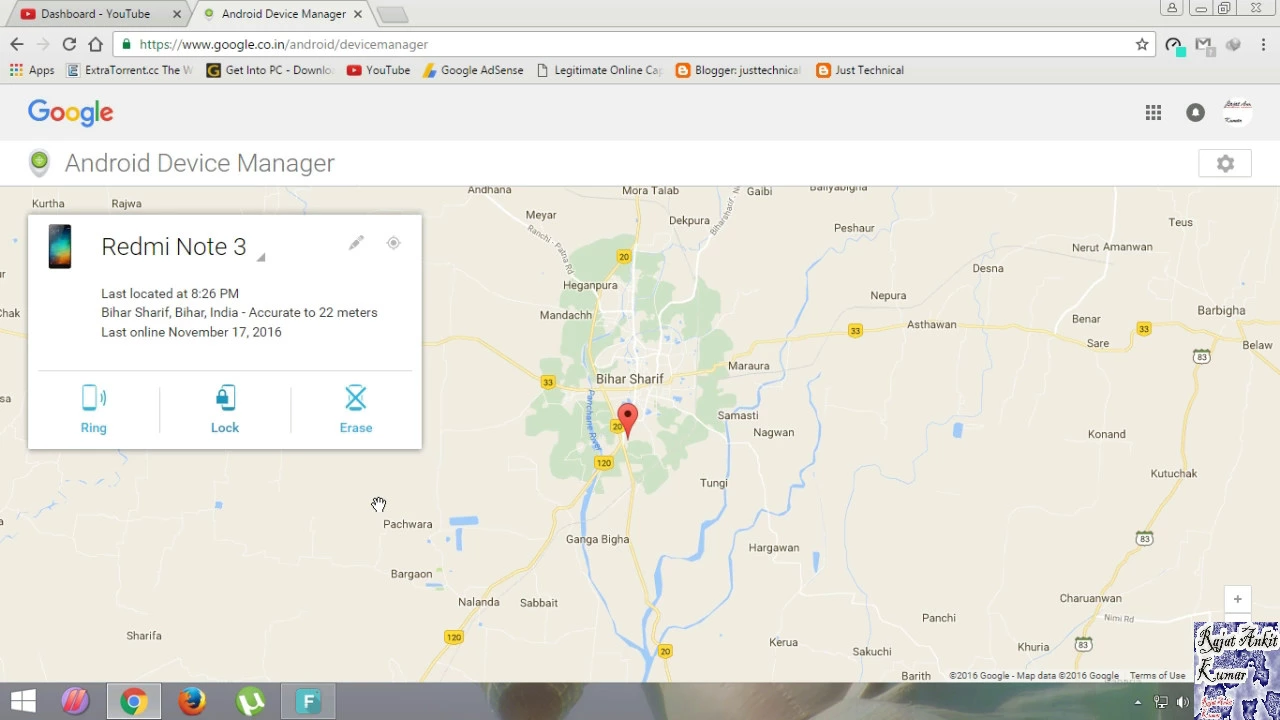Click the Nalanda map label

pos(478,602)
